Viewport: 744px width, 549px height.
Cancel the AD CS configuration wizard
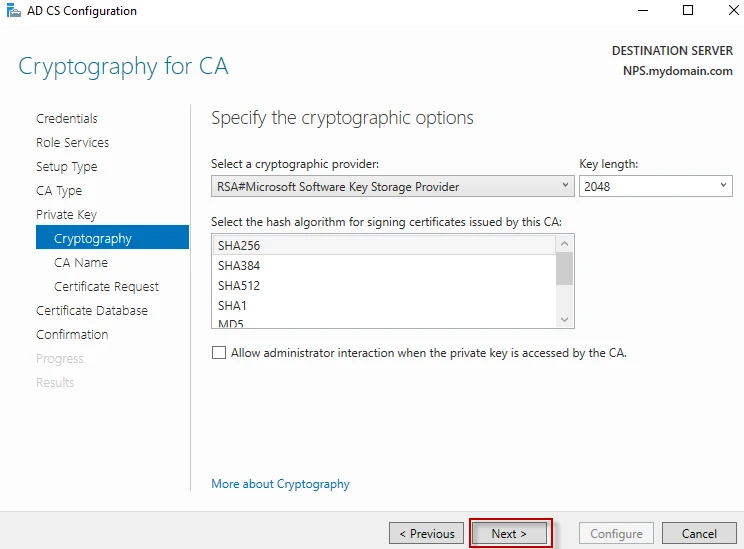[699, 534]
